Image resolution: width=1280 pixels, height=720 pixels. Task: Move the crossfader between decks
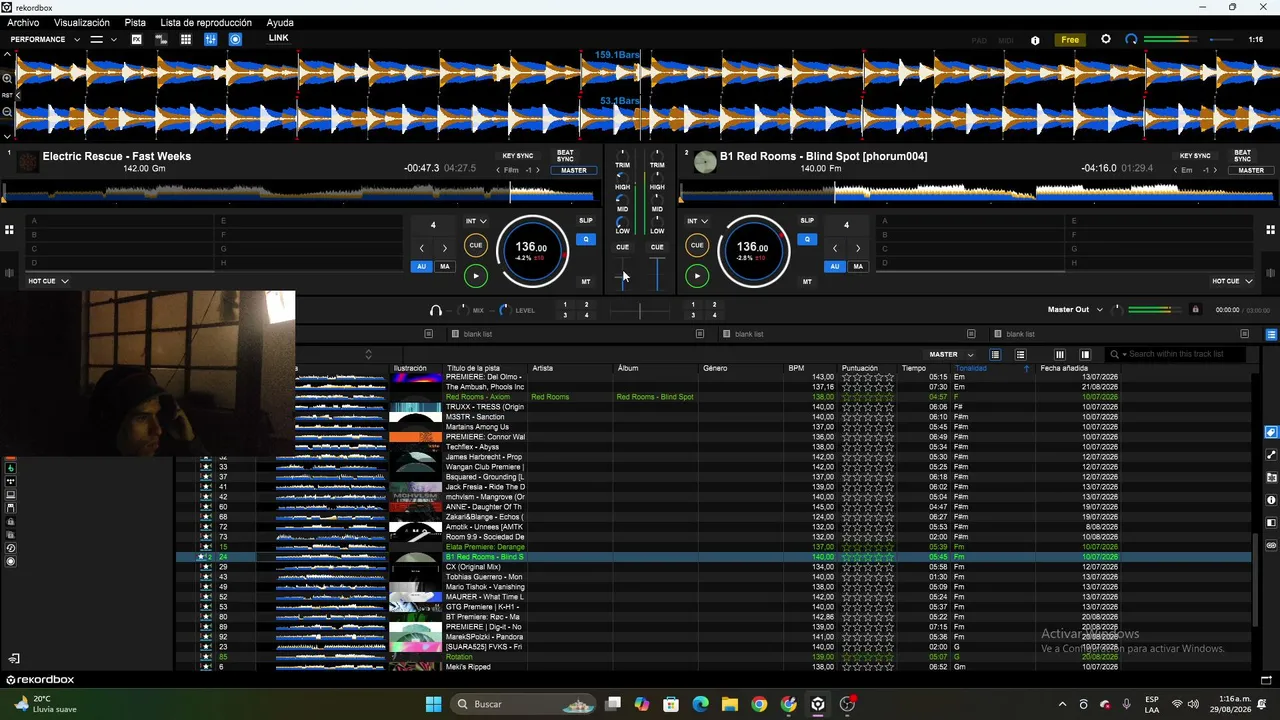(640, 311)
